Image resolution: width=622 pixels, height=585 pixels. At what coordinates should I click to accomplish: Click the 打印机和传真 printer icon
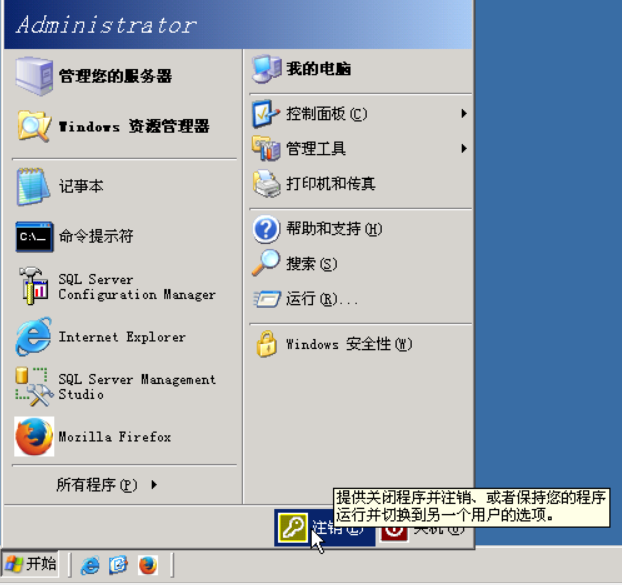click(267, 184)
